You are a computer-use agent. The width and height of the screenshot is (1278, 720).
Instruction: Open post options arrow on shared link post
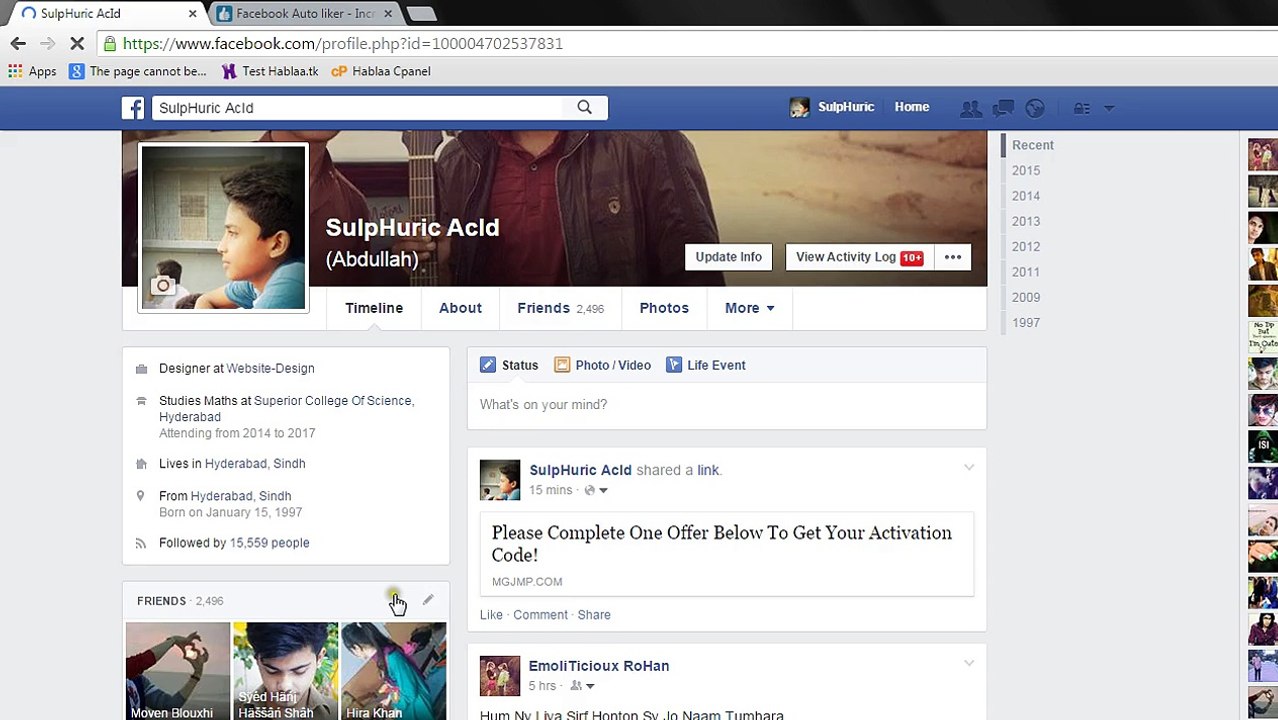point(968,468)
